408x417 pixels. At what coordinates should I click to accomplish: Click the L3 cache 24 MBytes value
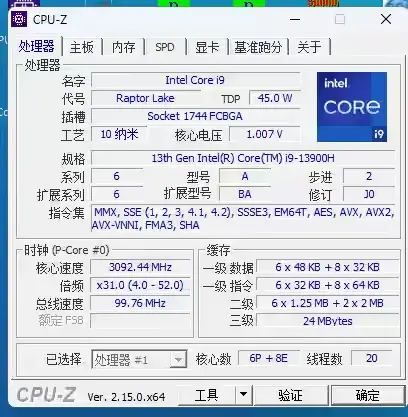click(328, 321)
